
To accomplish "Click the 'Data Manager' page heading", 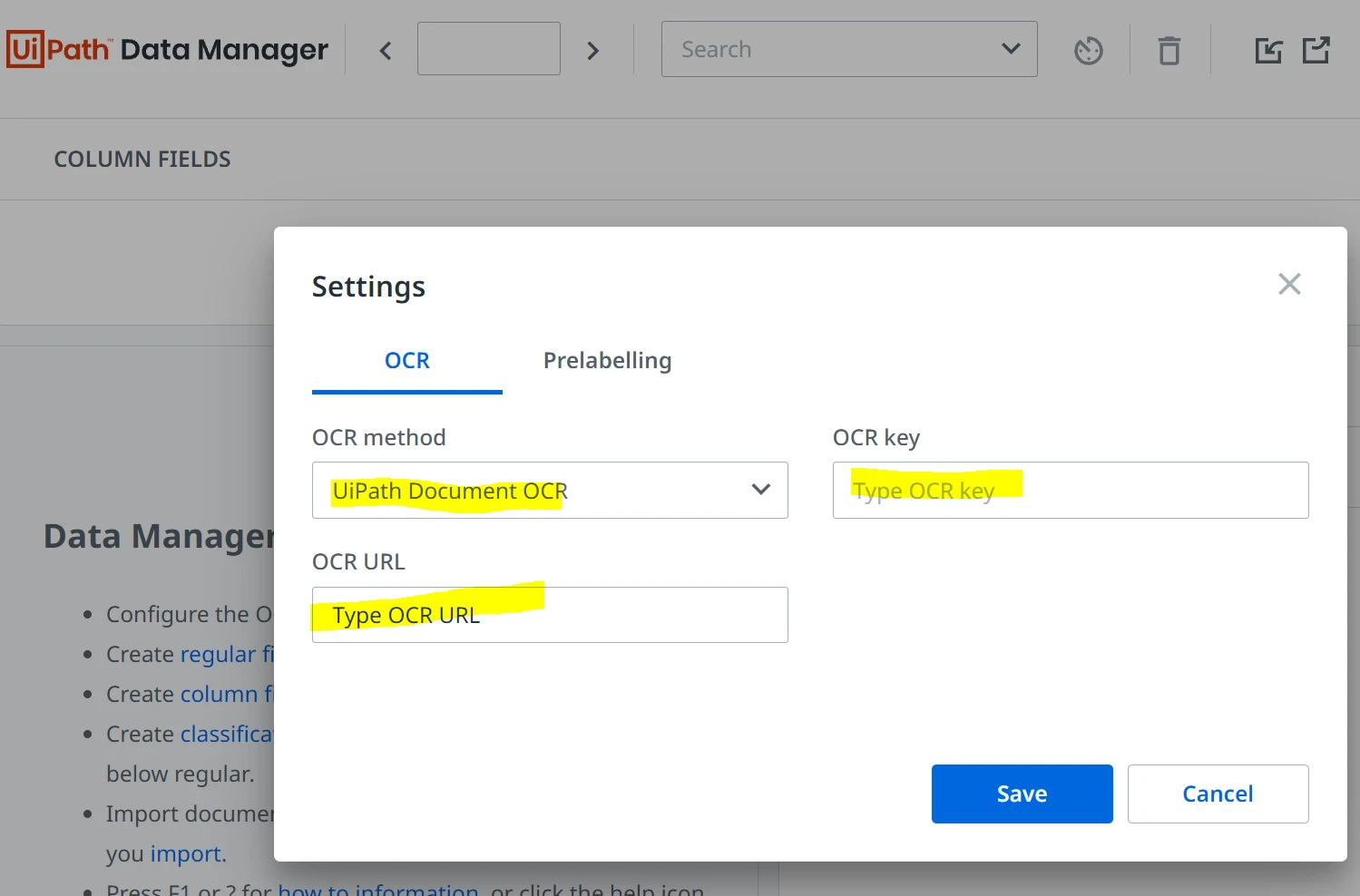I will tap(159, 536).
